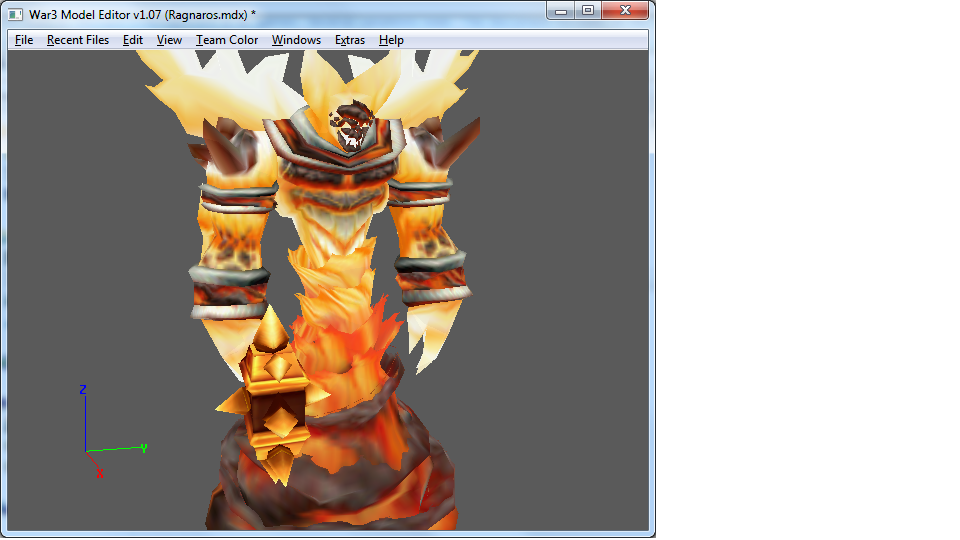This screenshot has height=540, width=960.
Task: Open the Recent Files menu
Action: tap(78, 40)
